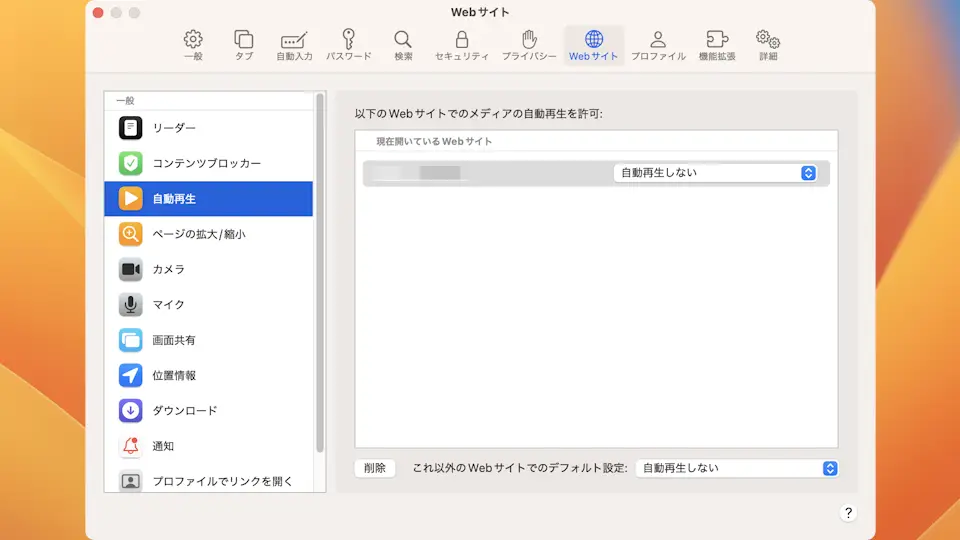Viewport: 960px width, 540px height.
Task: Open the website row's 自動再生しない dropdown
Action: tap(715, 173)
